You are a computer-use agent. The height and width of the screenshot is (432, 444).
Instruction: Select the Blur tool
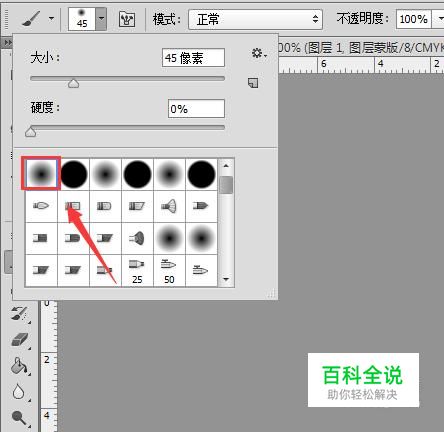tap(19, 392)
